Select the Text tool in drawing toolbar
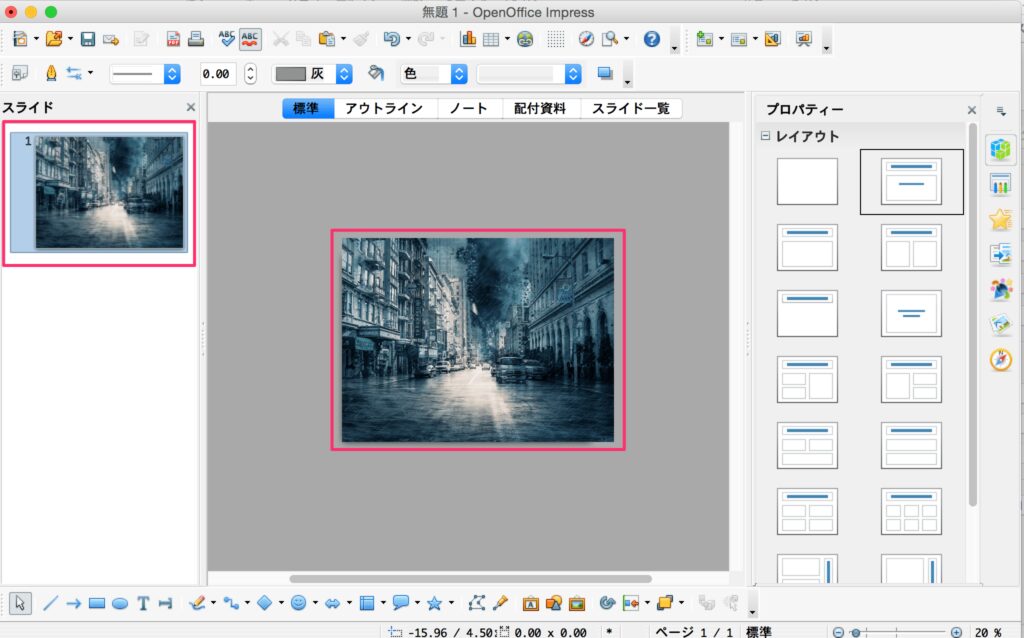 pyautogui.click(x=143, y=603)
